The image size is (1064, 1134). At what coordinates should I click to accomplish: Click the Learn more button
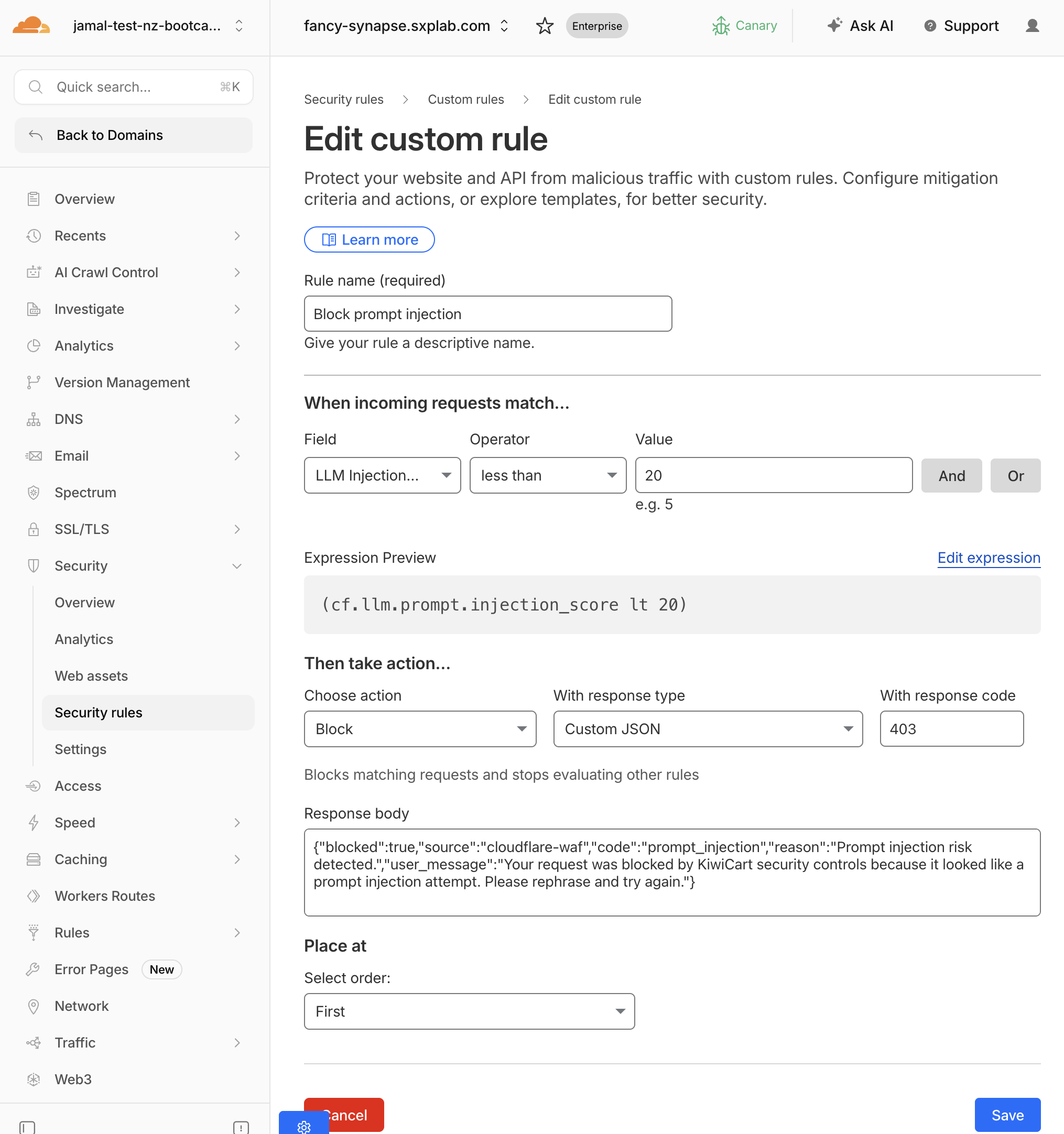[x=369, y=239]
